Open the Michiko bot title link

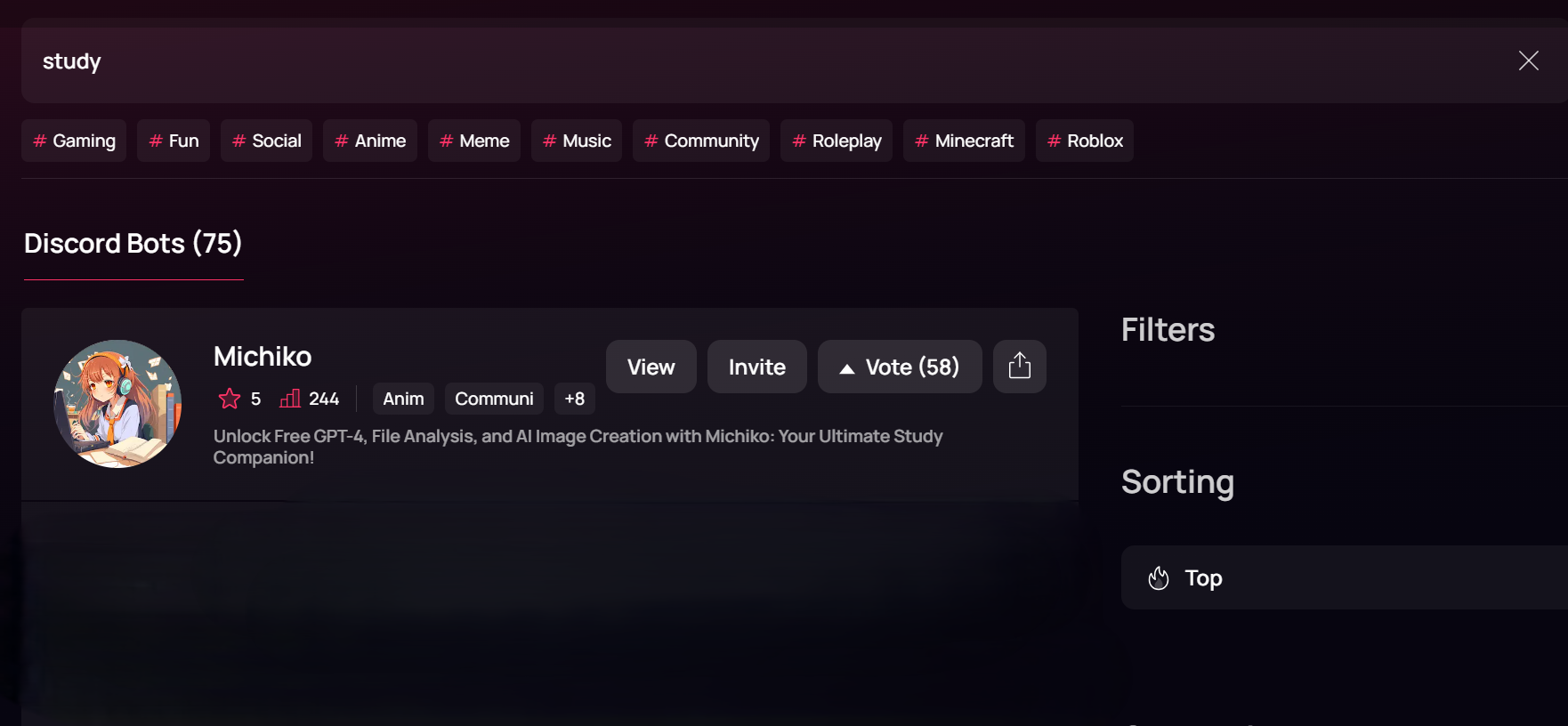[x=263, y=357]
